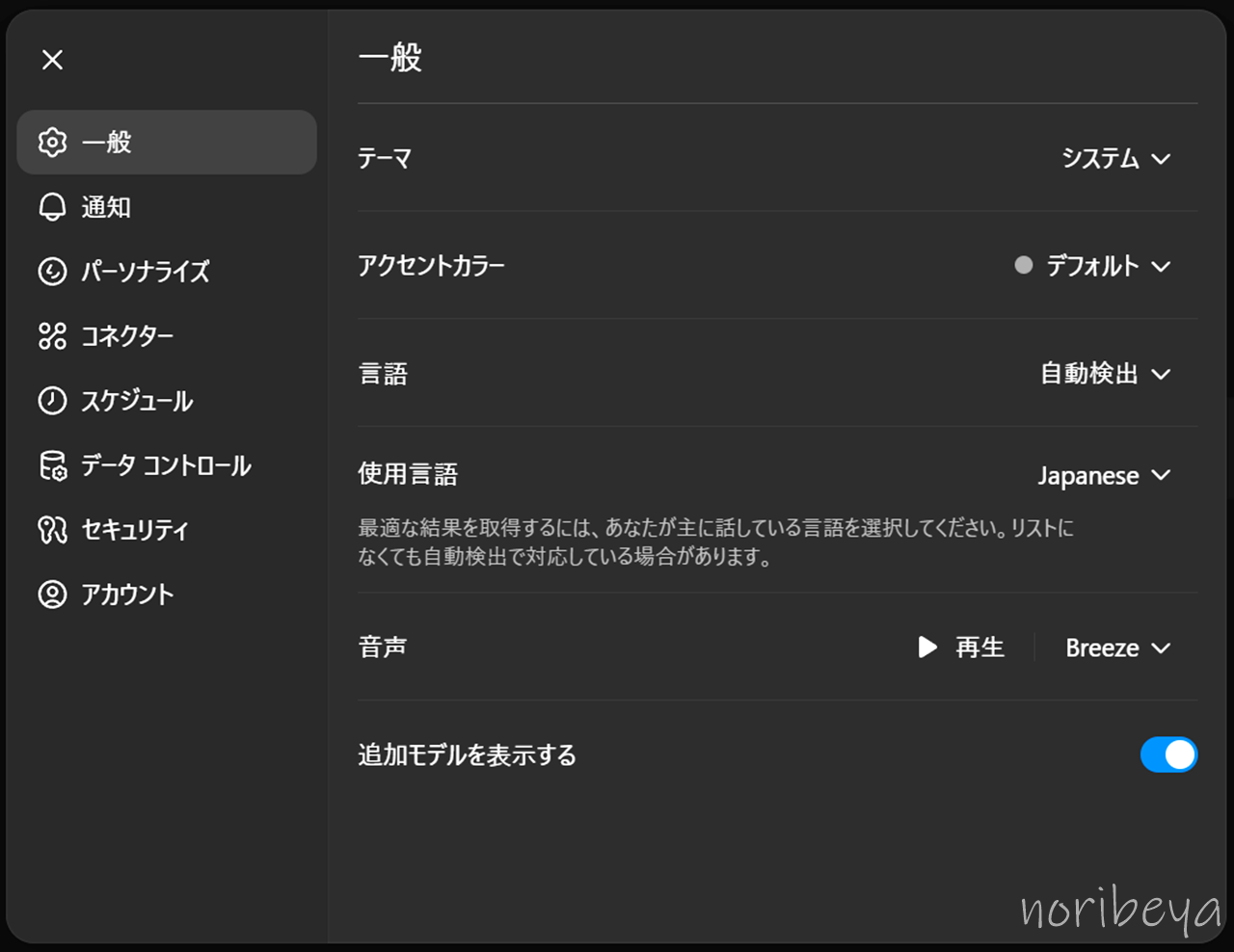Open the アカウント settings
Image resolution: width=1234 pixels, height=952 pixels.
pyautogui.click(x=167, y=594)
